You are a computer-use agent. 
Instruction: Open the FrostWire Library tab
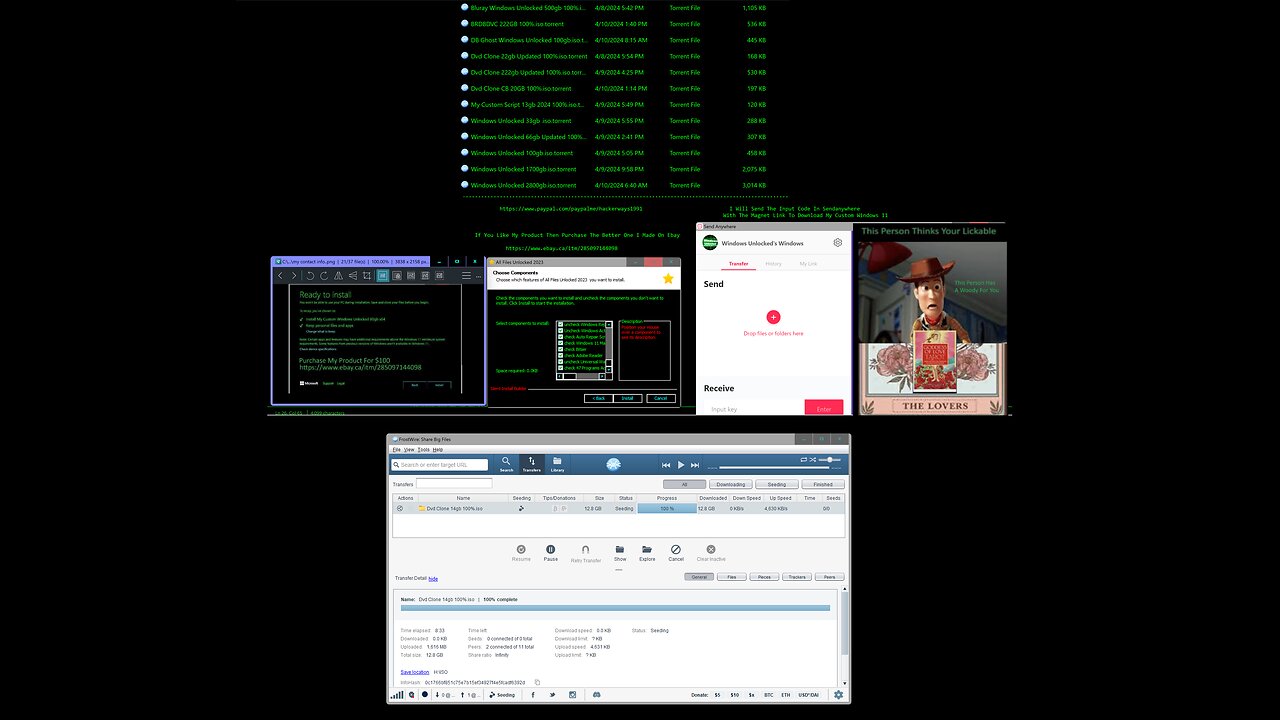[557, 463]
